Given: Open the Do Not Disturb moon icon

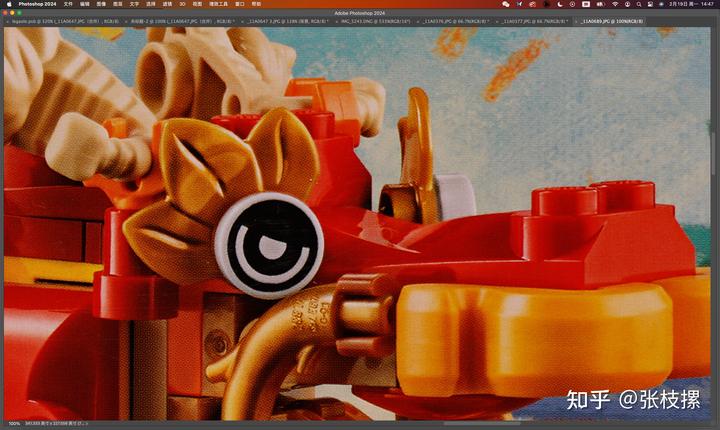Looking at the screenshot, I should coord(560,4).
